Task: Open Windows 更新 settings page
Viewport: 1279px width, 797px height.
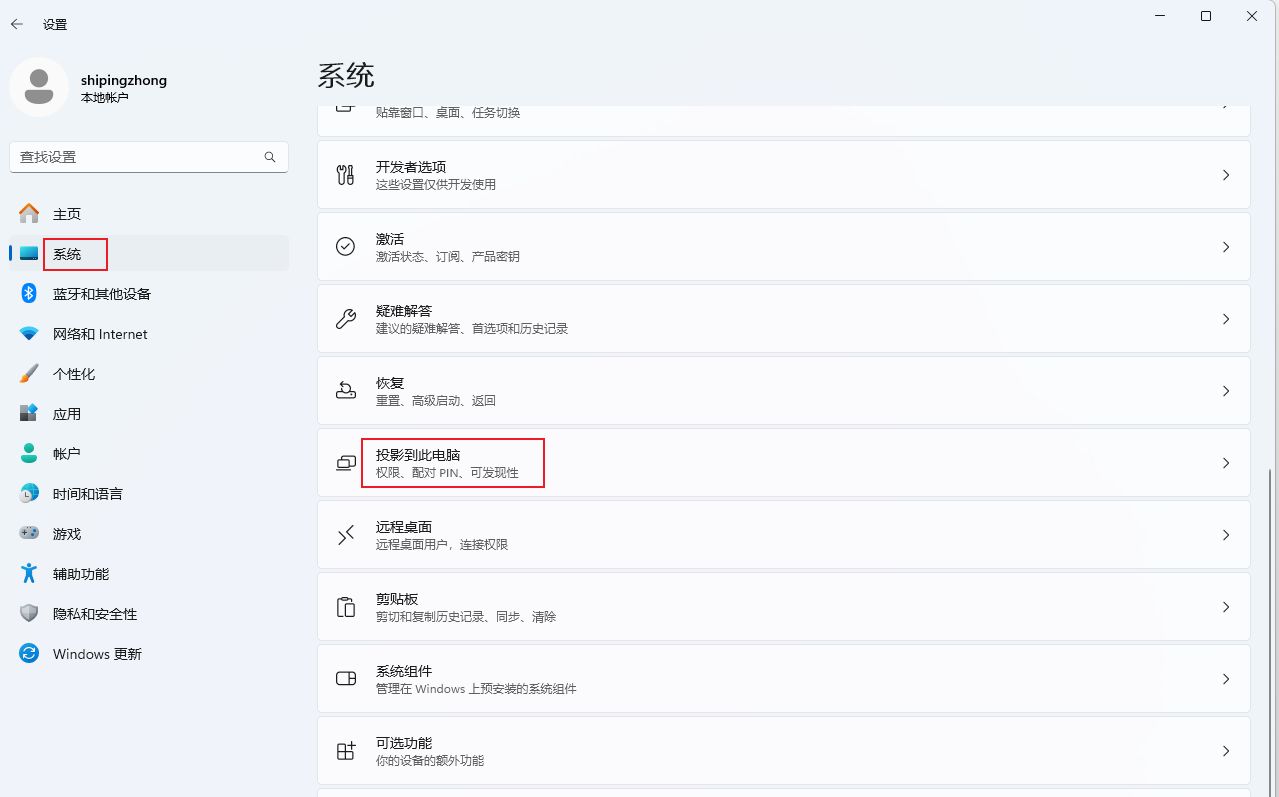Action: (x=97, y=654)
